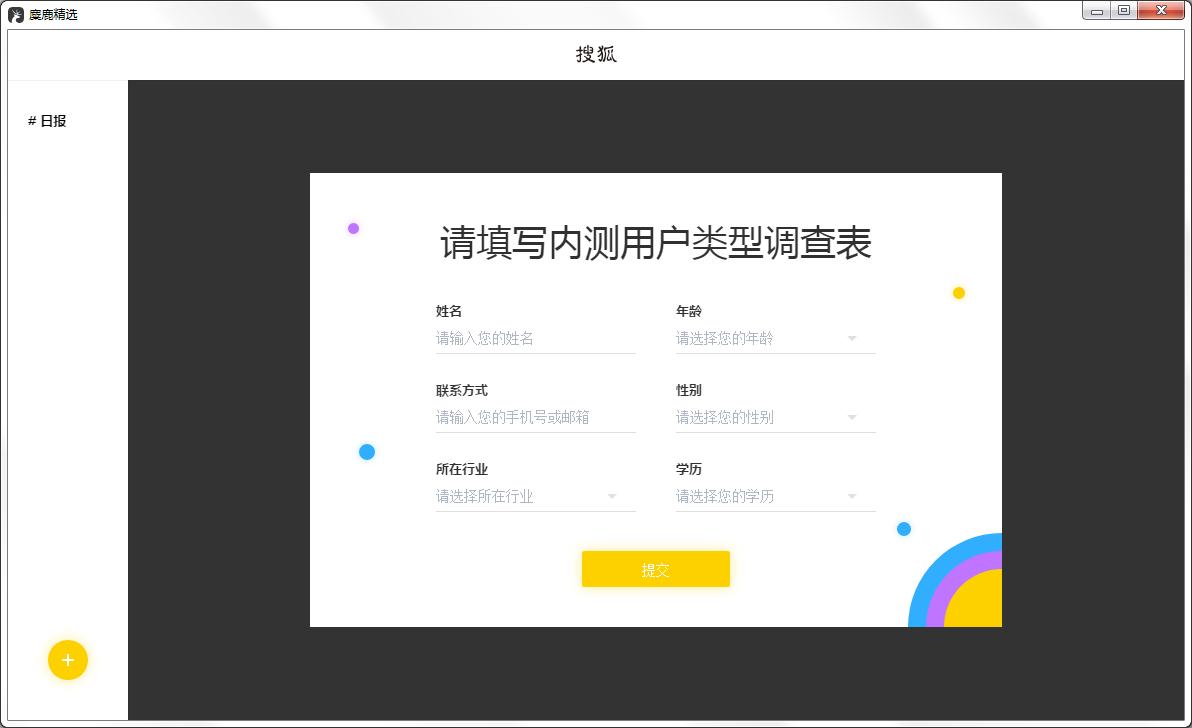
Task: Open the 请选择您的学历 dropdown
Action: 775,496
